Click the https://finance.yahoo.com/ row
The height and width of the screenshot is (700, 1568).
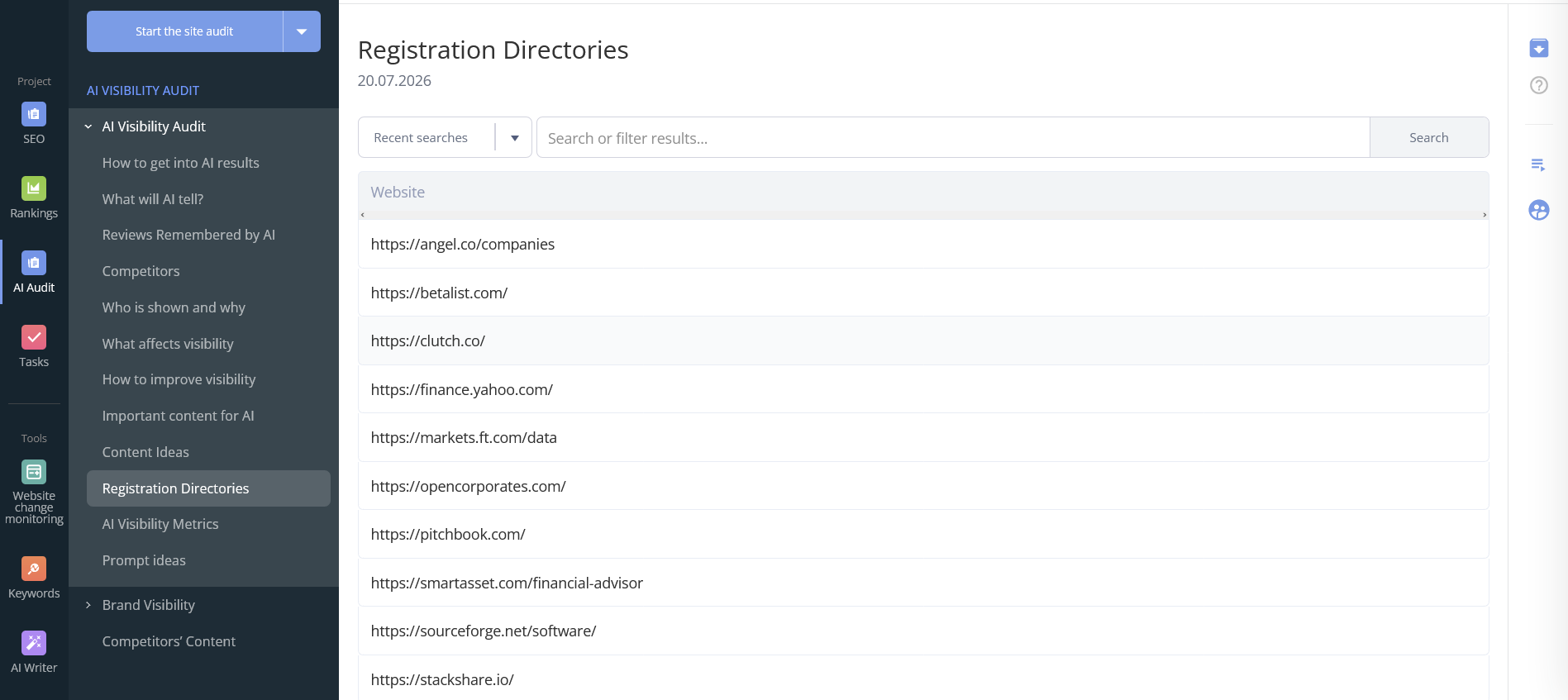pyautogui.click(x=923, y=389)
